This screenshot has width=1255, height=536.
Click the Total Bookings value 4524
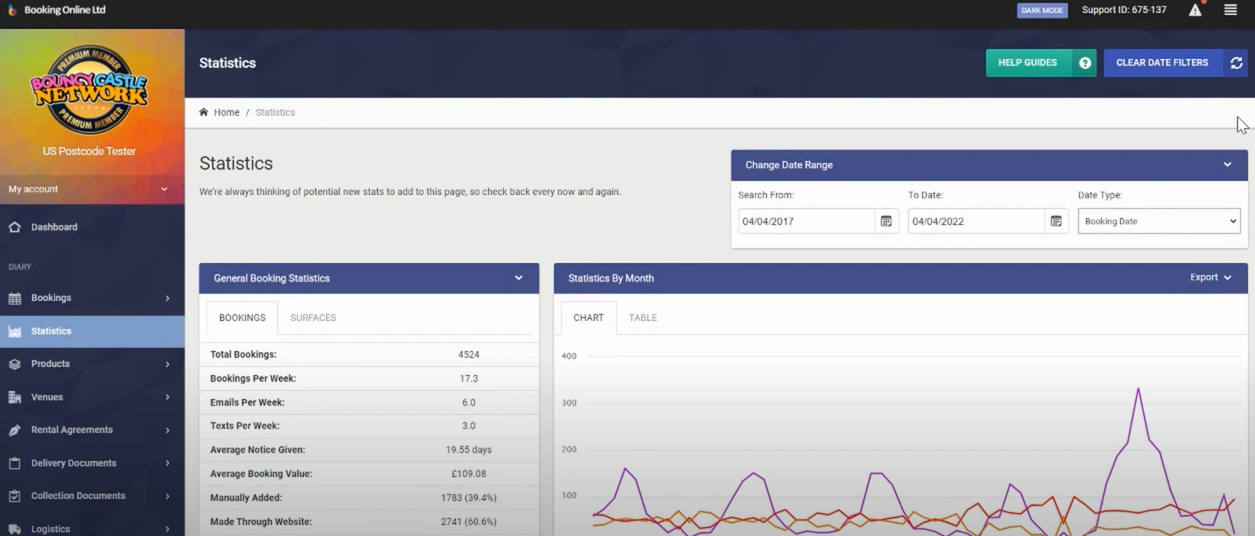[468, 355]
